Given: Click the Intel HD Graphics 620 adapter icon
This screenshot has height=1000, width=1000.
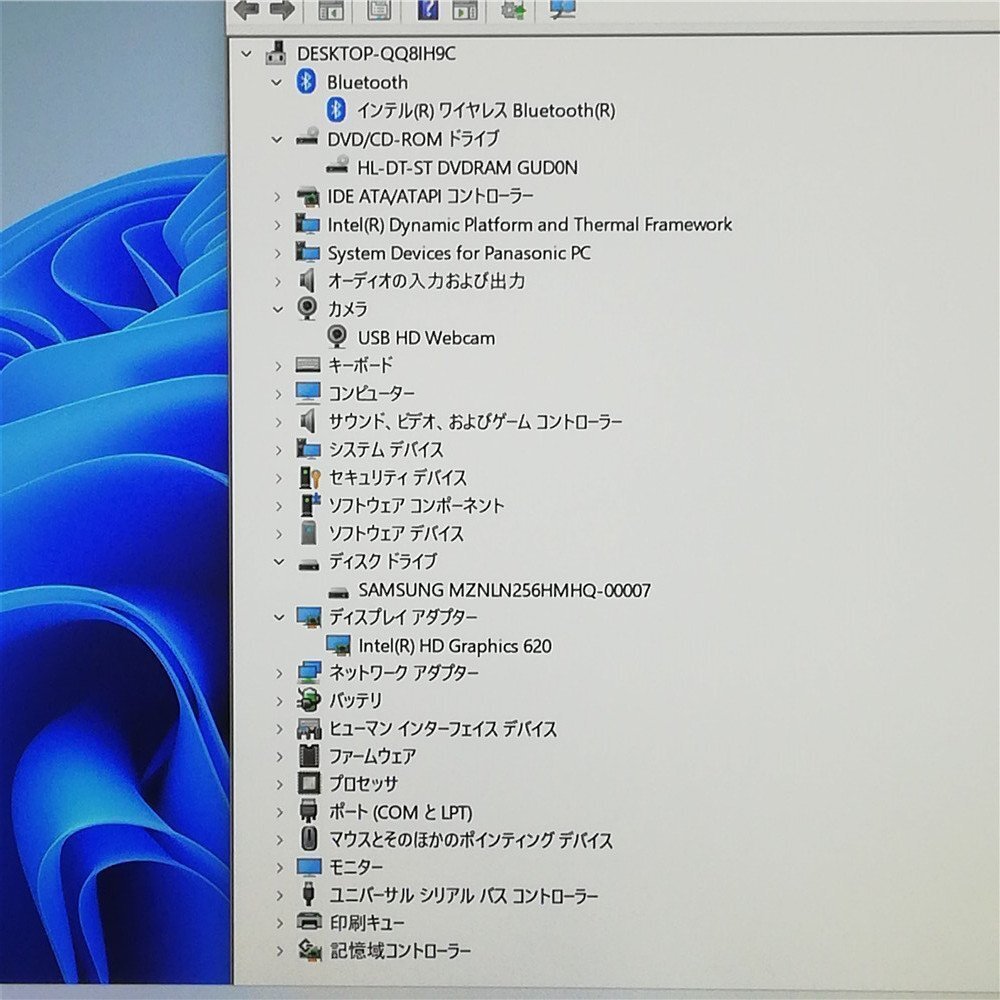Looking at the screenshot, I should tap(338, 645).
